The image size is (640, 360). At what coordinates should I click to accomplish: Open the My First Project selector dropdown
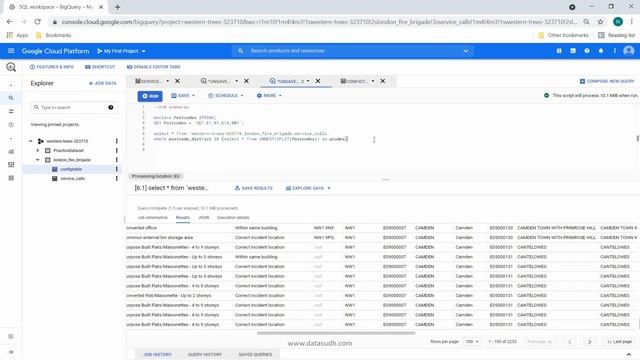pos(121,51)
